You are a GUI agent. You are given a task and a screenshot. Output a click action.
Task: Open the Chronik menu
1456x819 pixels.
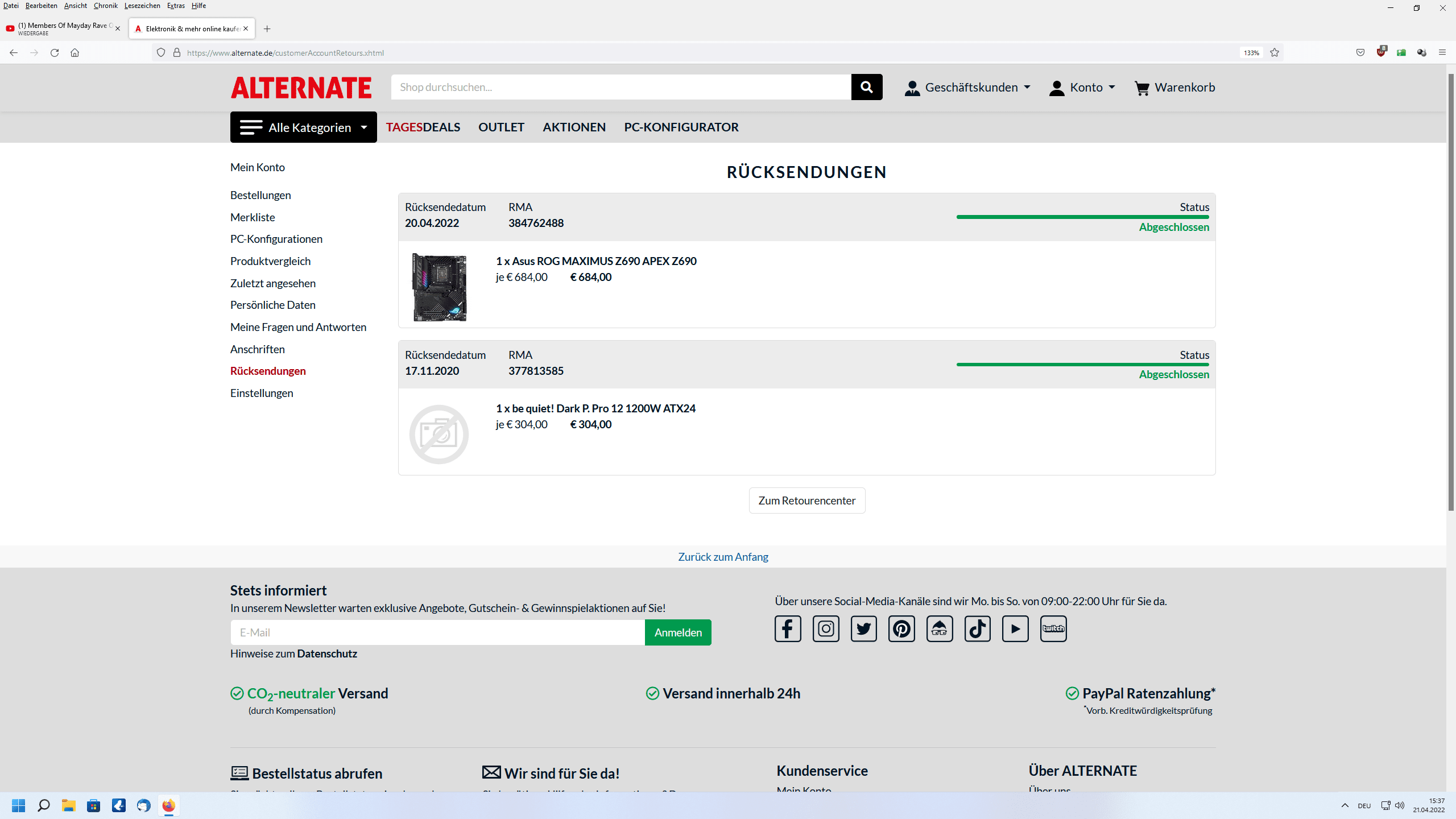pos(106,6)
